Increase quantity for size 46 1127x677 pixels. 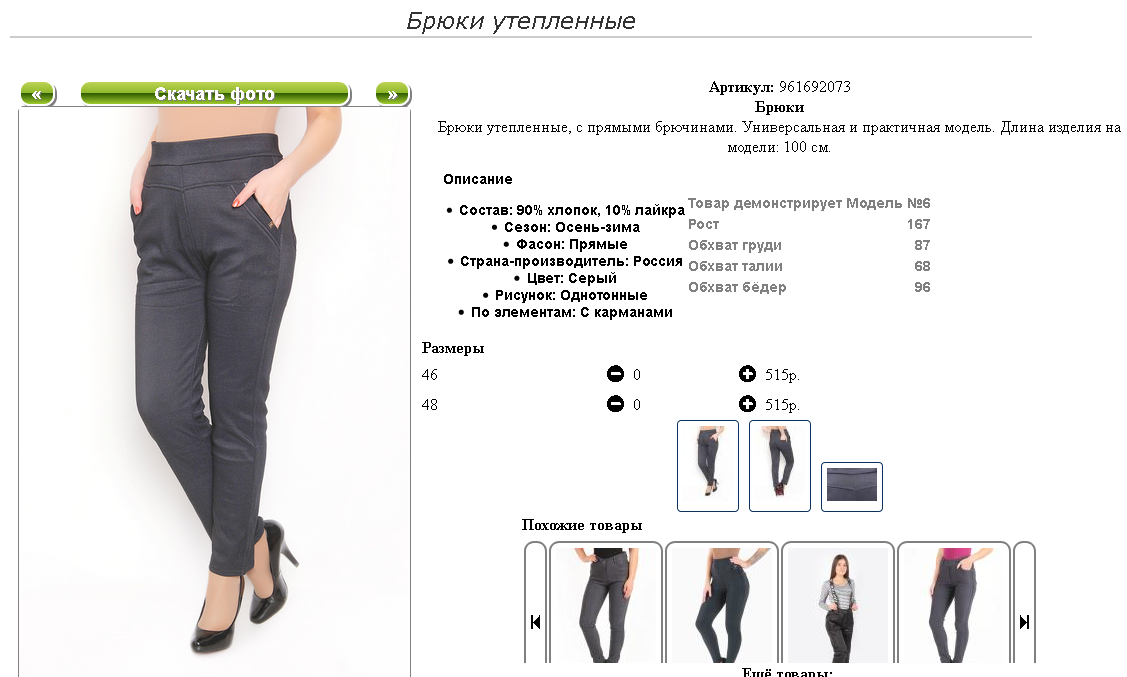pyautogui.click(x=748, y=374)
